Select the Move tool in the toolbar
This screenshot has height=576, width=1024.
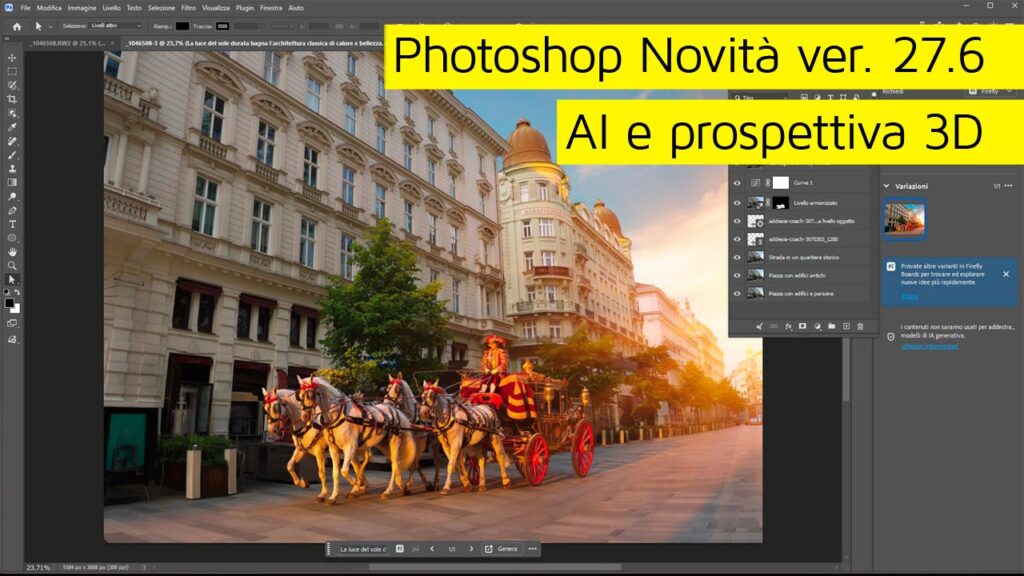pos(12,57)
